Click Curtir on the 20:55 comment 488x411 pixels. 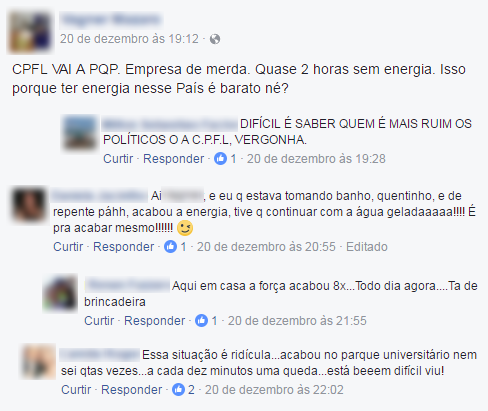click(68, 247)
